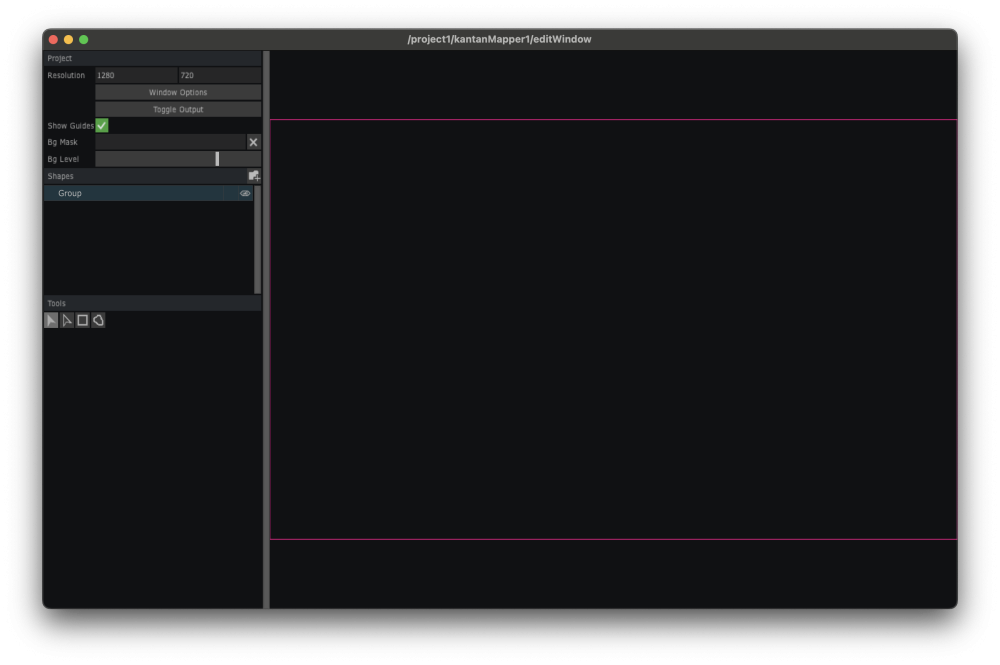Select the arrow Select tool
The image size is (1000, 665).
click(51, 321)
